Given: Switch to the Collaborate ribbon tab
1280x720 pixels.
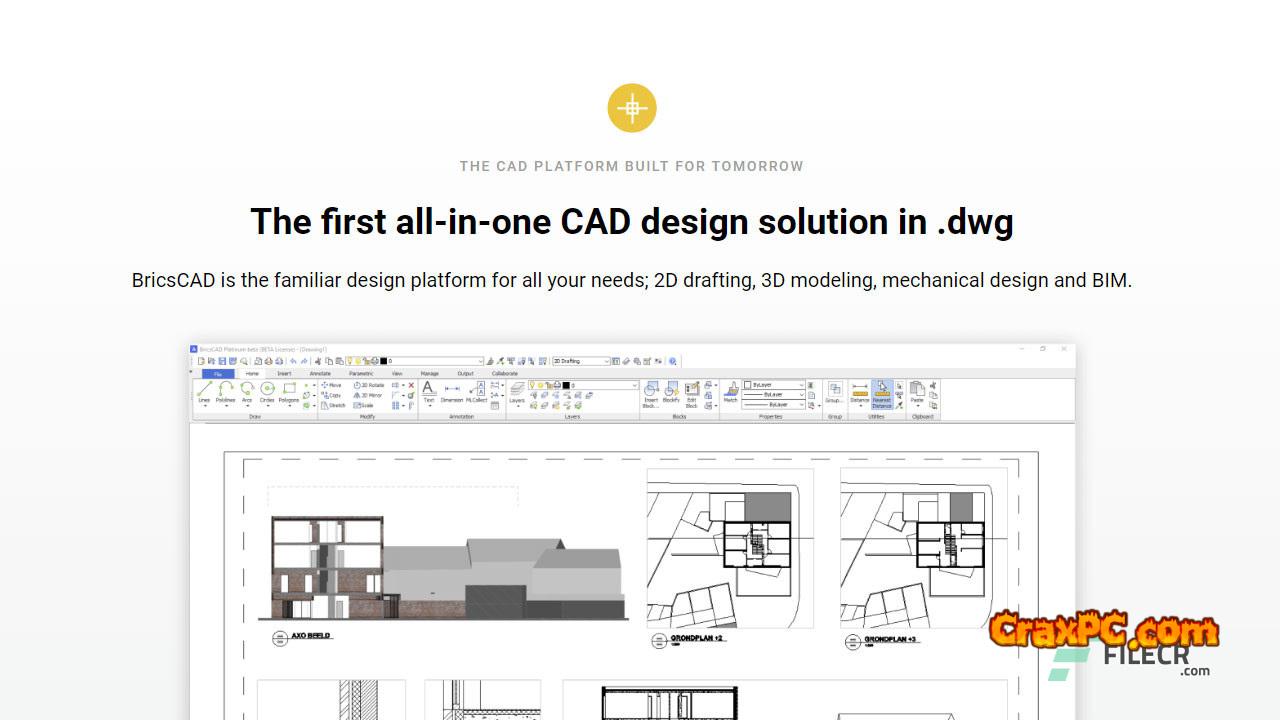Looking at the screenshot, I should point(505,373).
